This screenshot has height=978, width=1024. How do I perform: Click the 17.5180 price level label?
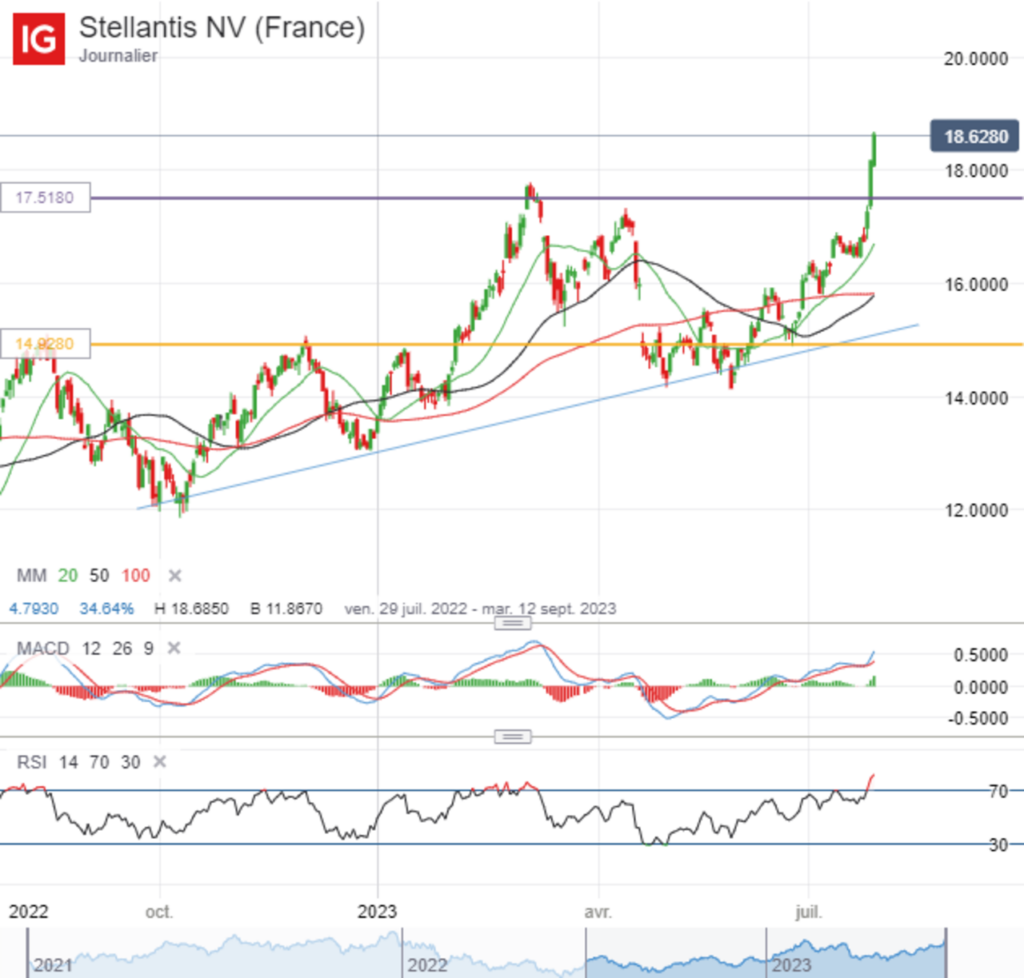click(x=44, y=197)
